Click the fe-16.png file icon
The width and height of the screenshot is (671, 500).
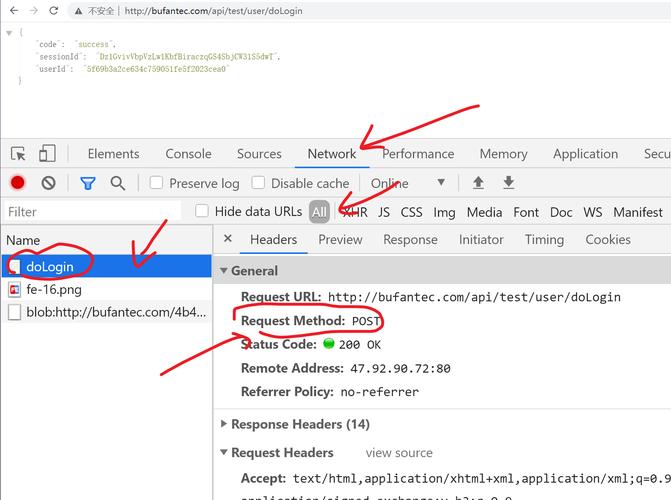(14, 290)
